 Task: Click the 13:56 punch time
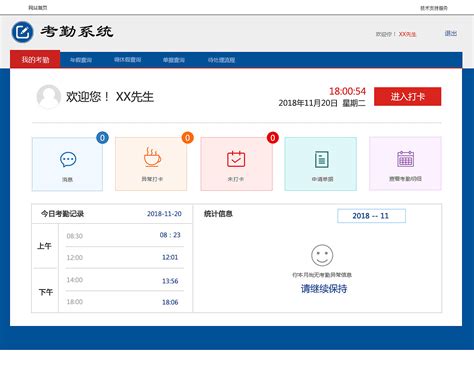(x=170, y=281)
